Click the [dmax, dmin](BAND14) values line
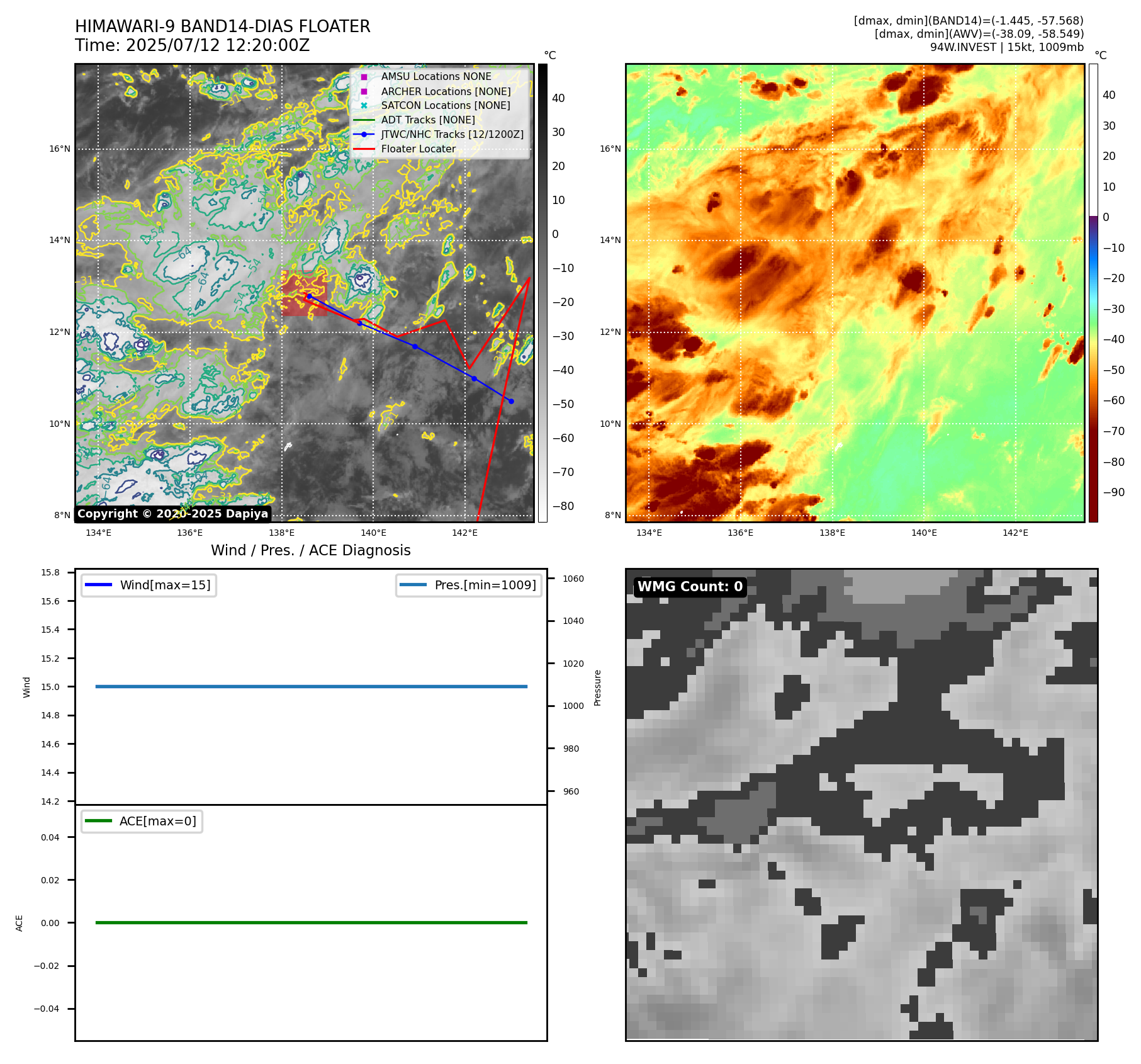Viewport: 1141px width, 1064px height. [969, 21]
